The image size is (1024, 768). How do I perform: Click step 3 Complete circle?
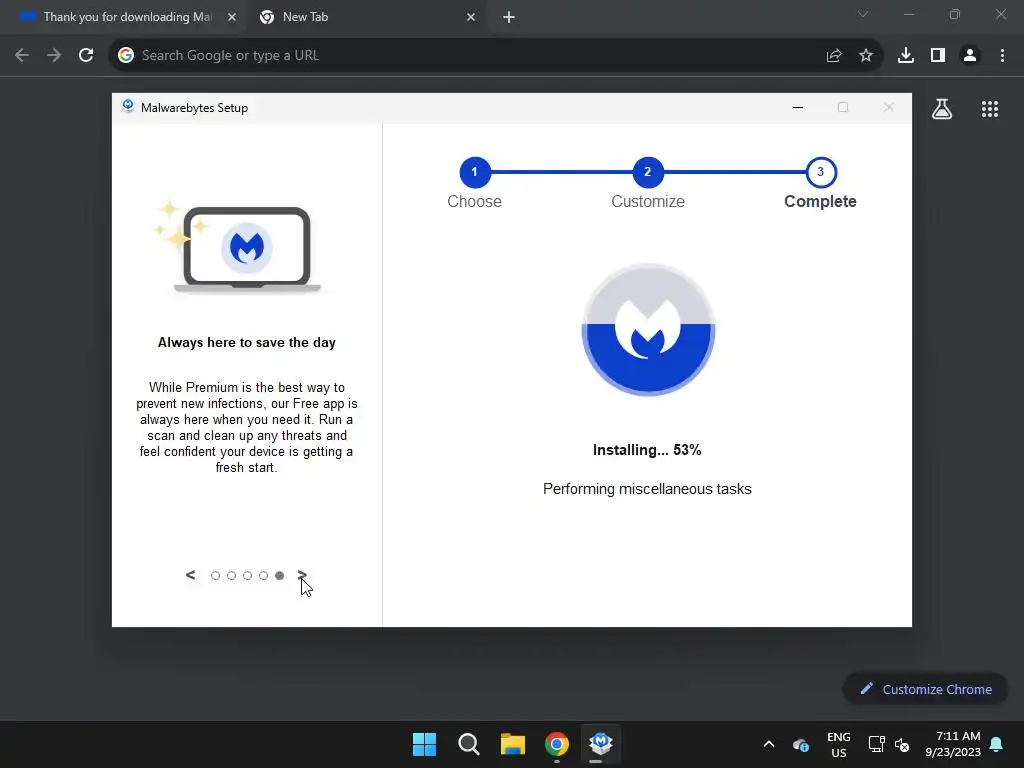tap(821, 172)
